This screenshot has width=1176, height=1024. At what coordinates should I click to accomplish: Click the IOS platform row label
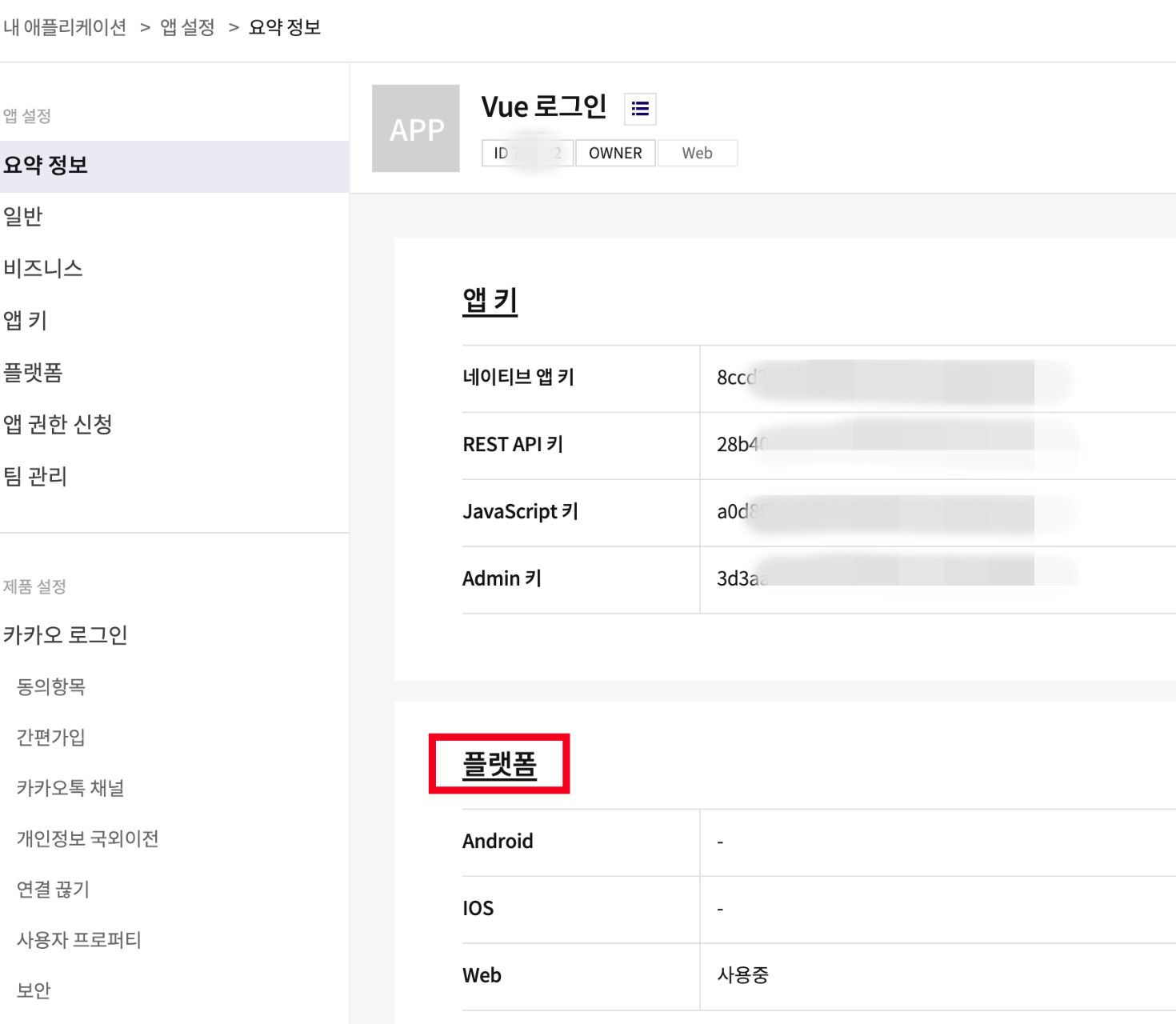[x=478, y=908]
